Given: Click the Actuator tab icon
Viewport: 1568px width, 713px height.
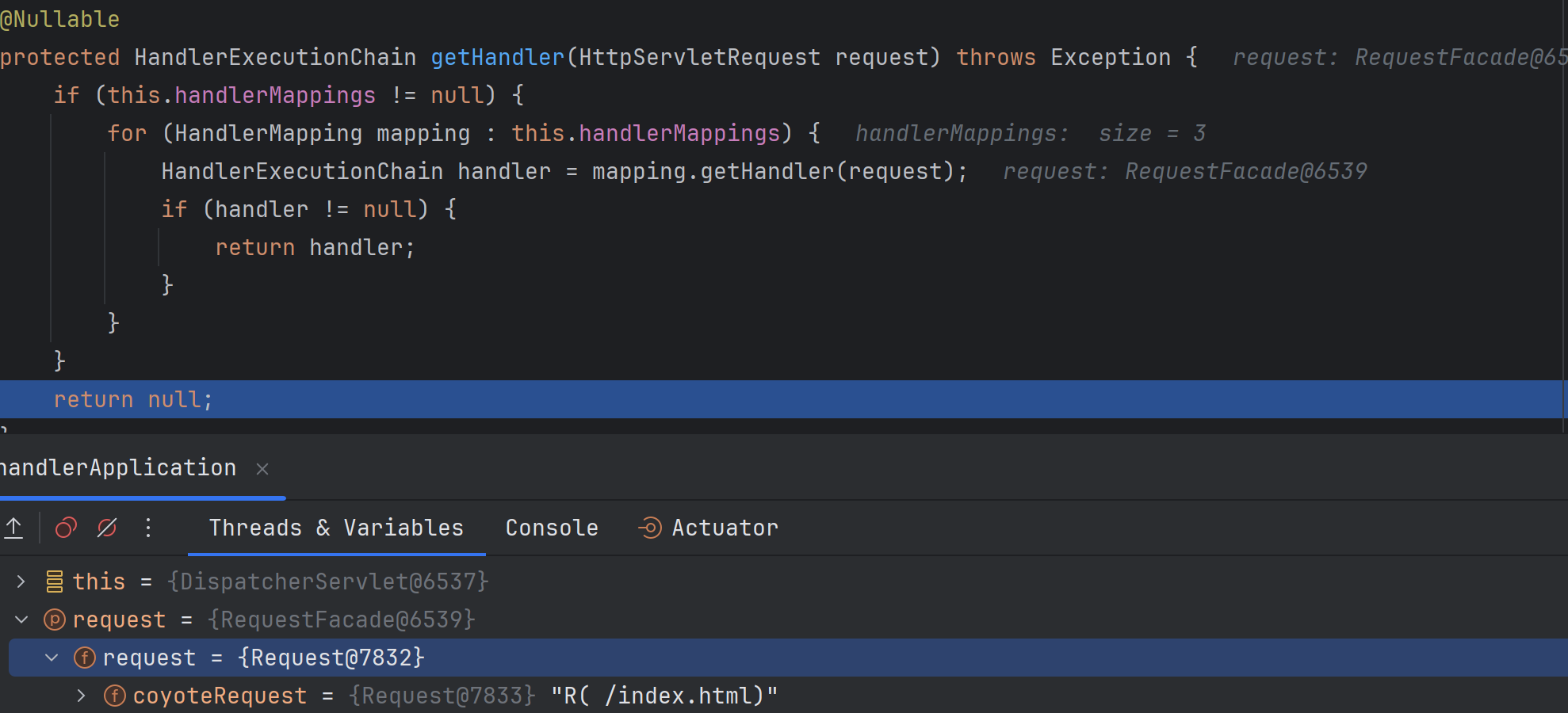Looking at the screenshot, I should pos(649,528).
